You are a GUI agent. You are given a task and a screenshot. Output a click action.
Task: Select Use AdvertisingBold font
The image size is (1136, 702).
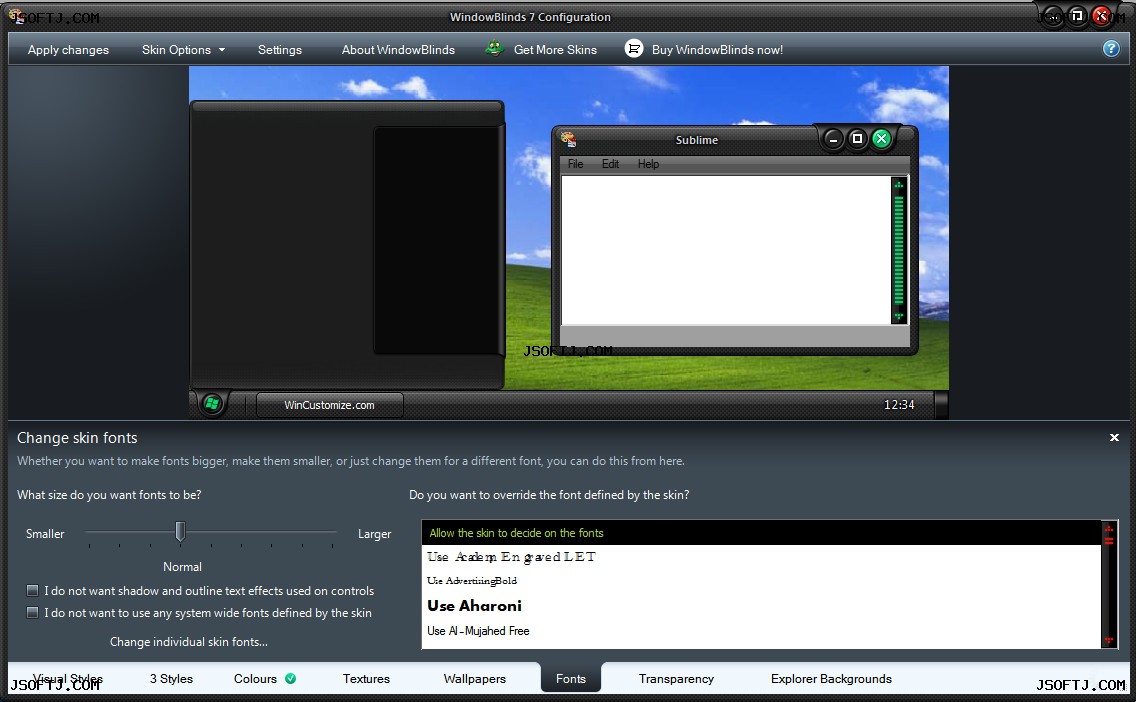tap(761, 581)
